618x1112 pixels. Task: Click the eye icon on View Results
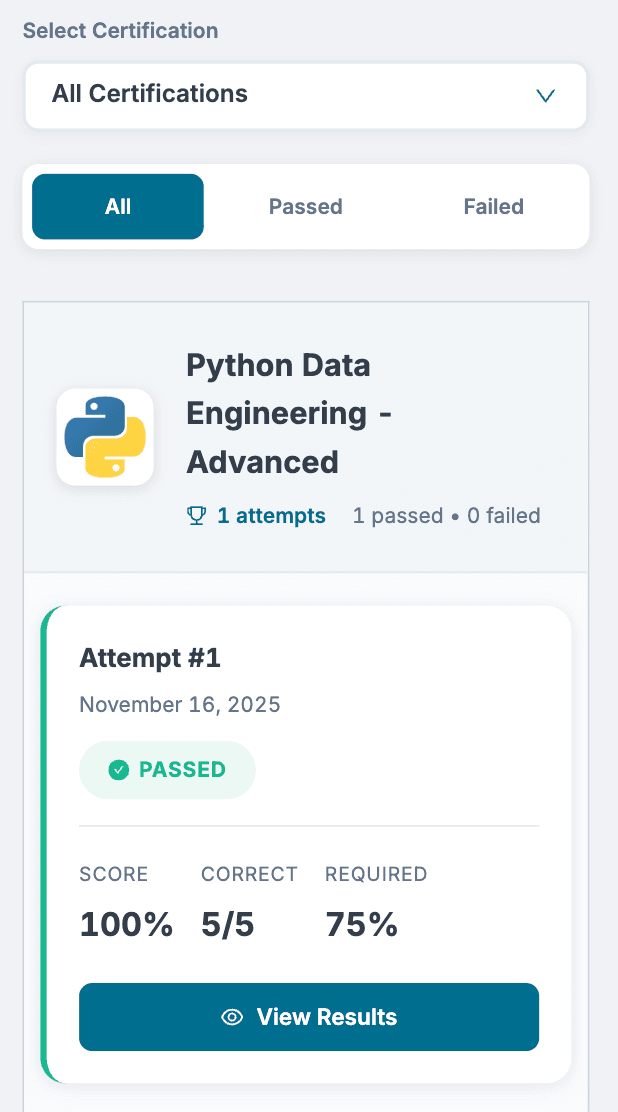[232, 1017]
